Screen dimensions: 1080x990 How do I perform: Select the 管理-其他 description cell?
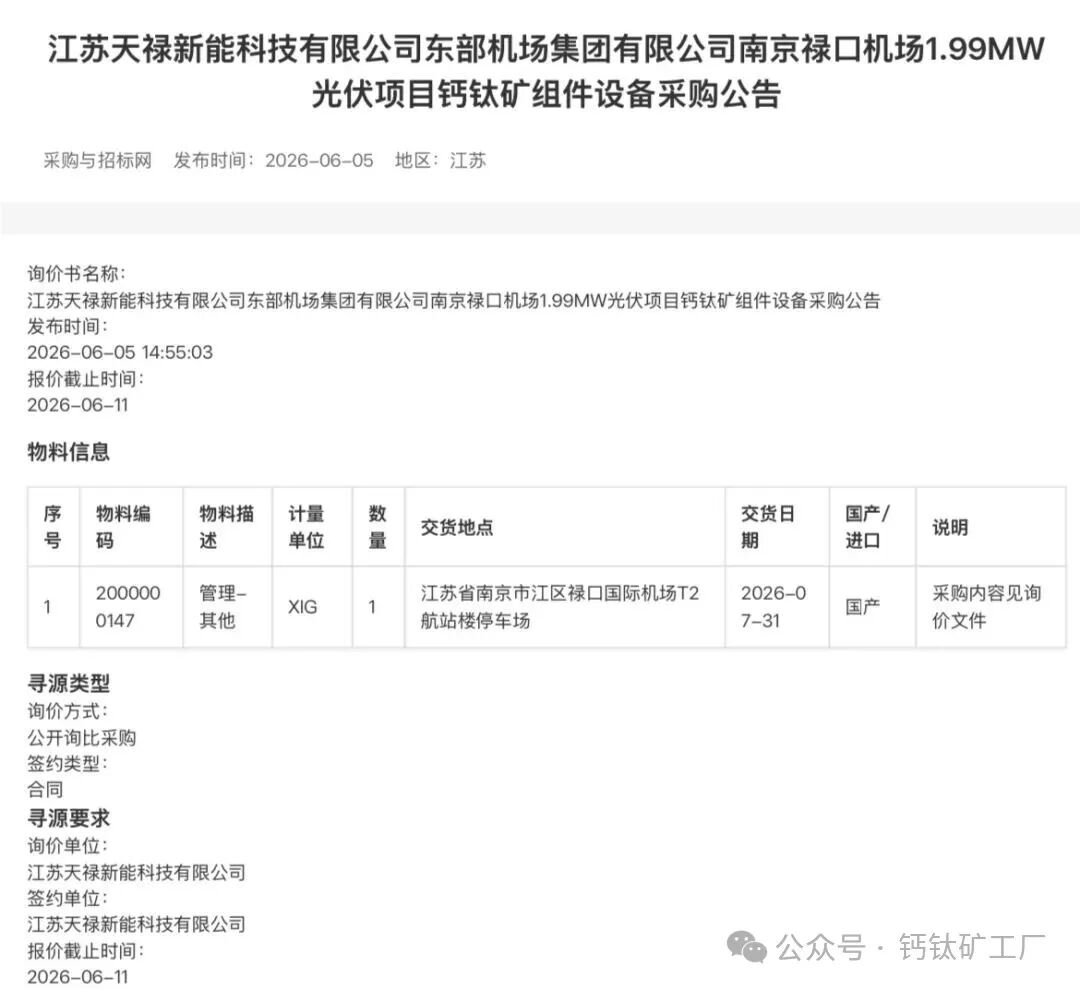coord(227,607)
